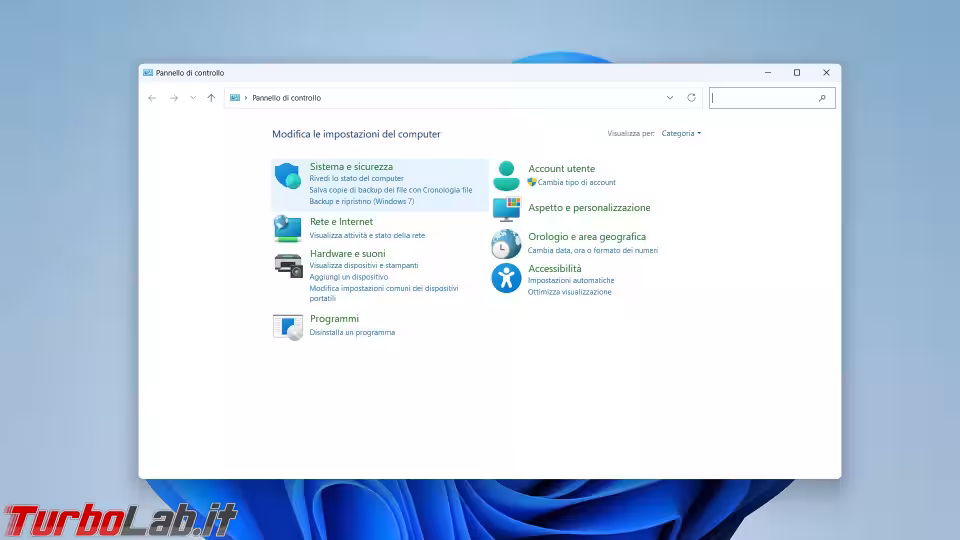Viewport: 960px width, 540px height.
Task: Click the Orologio e area geografica clock icon
Action: coord(506,243)
